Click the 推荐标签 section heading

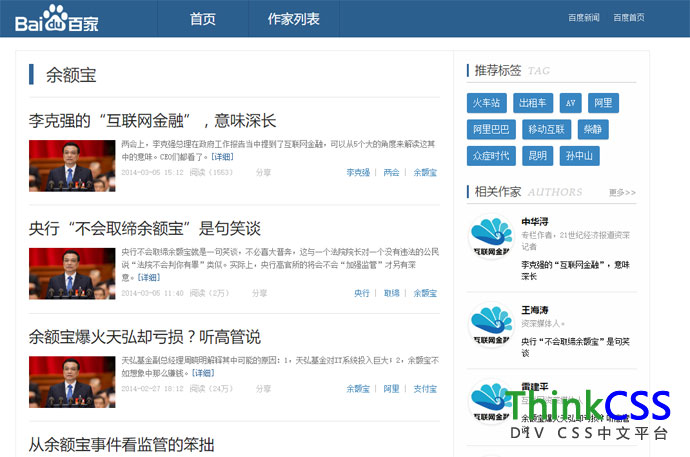[x=498, y=70]
